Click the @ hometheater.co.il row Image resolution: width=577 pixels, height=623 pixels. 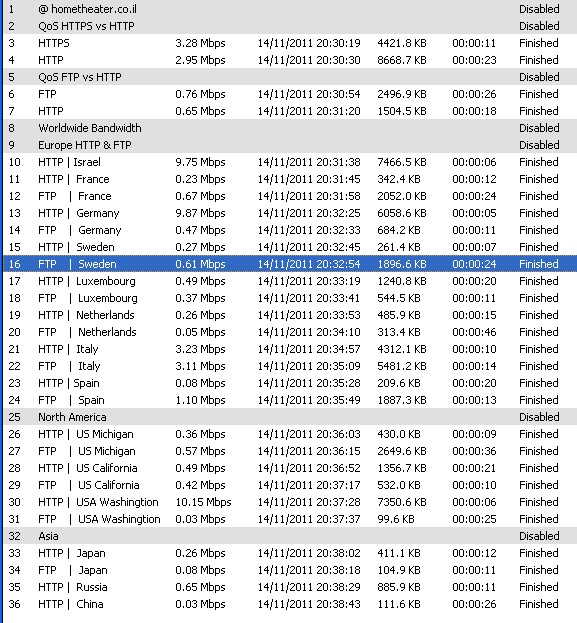290,9
